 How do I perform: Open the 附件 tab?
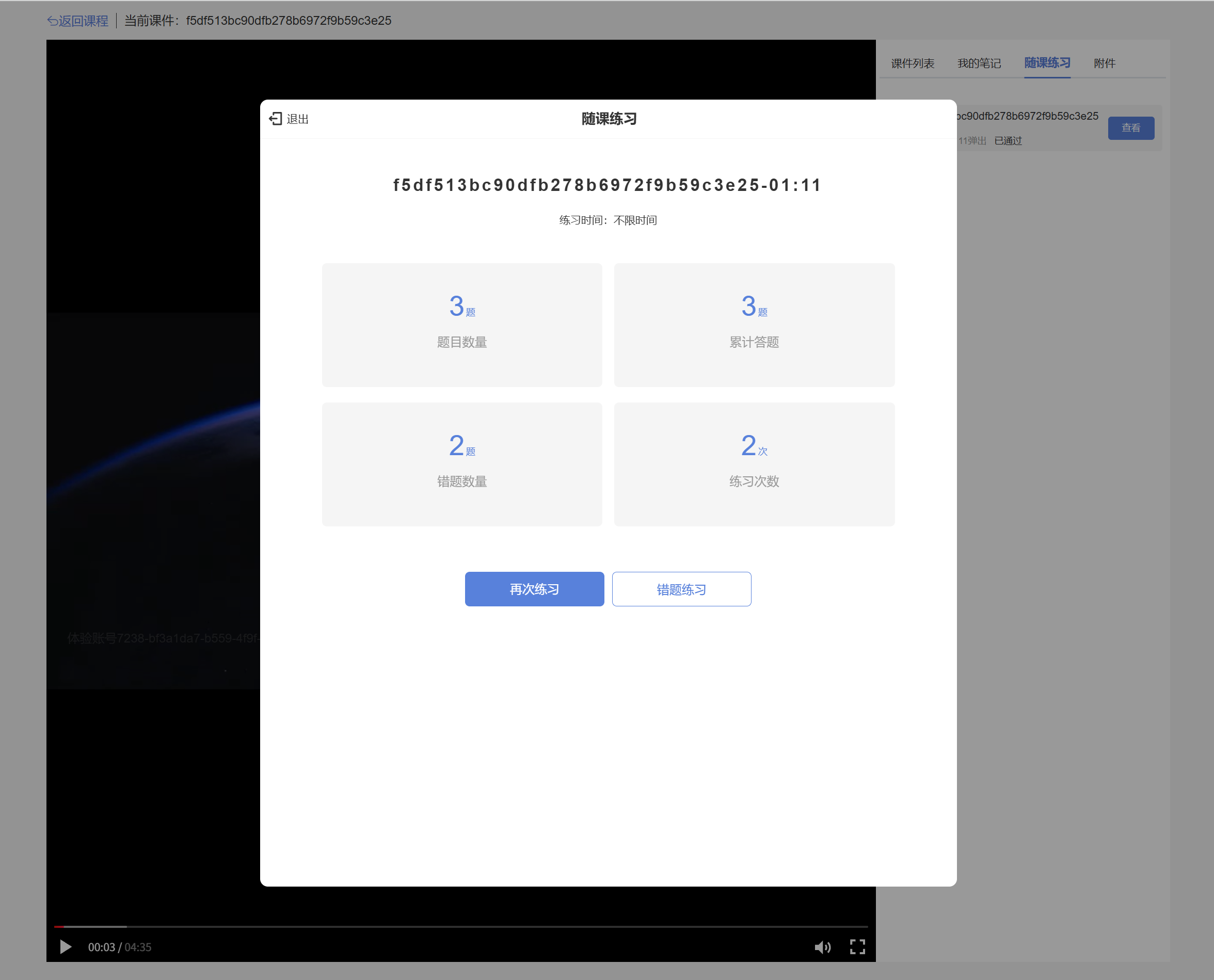click(x=1105, y=63)
